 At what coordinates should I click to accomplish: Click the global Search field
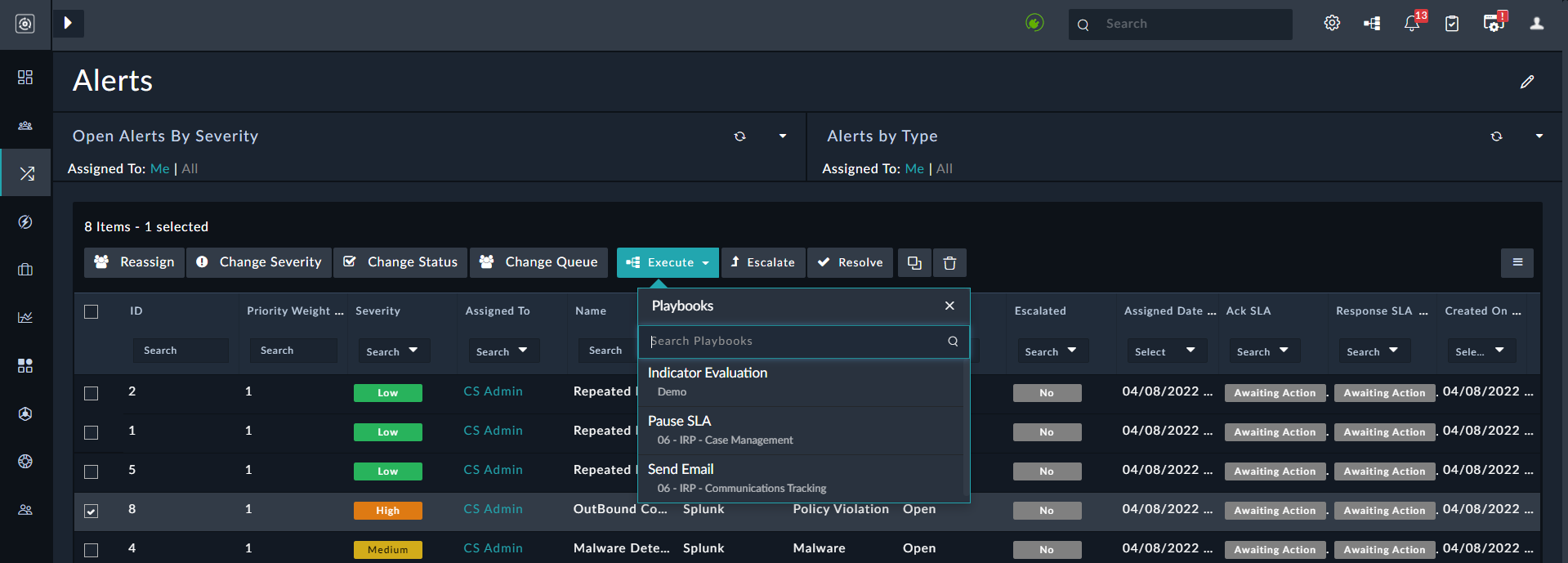1181,24
